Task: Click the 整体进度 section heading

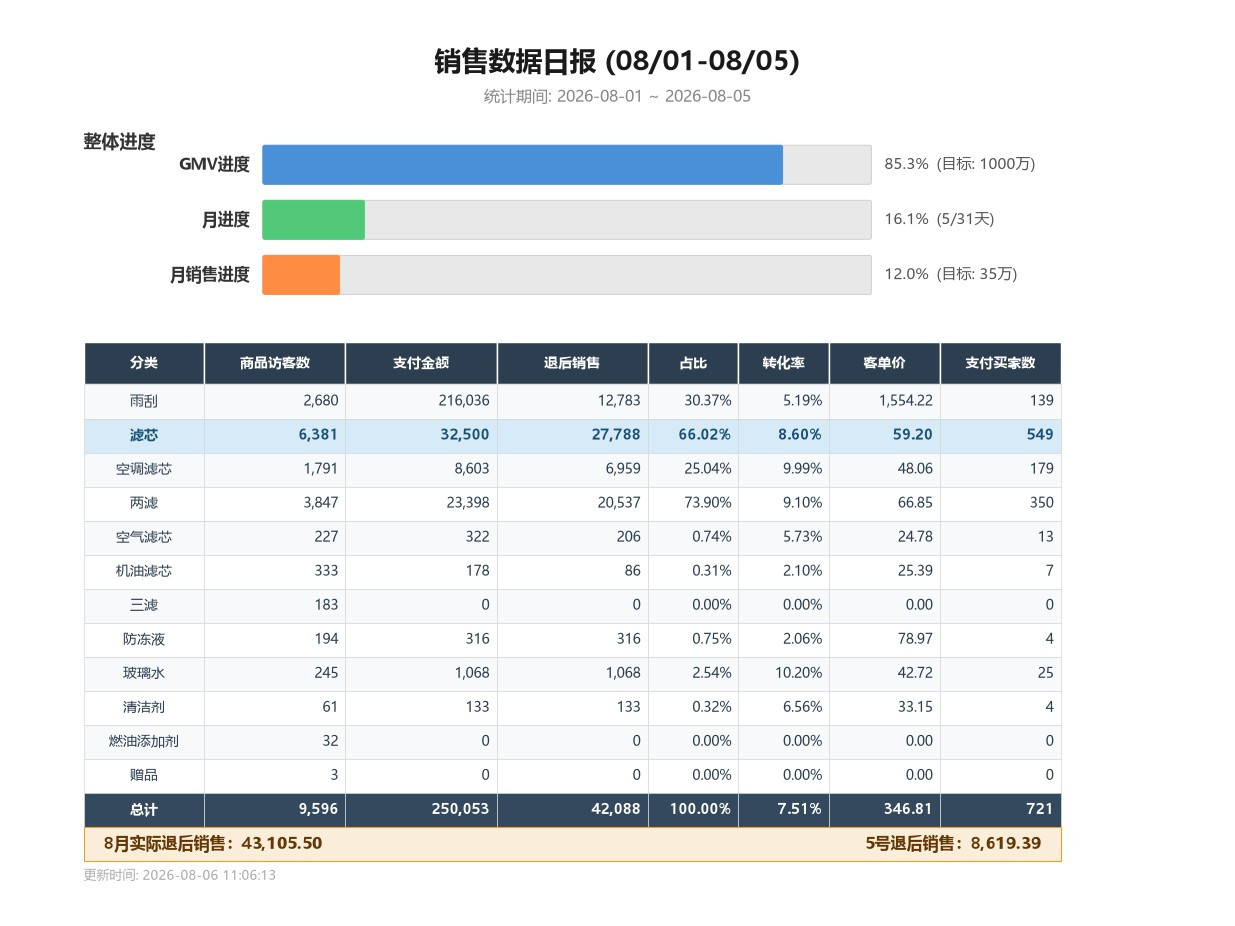Action: coord(120,142)
